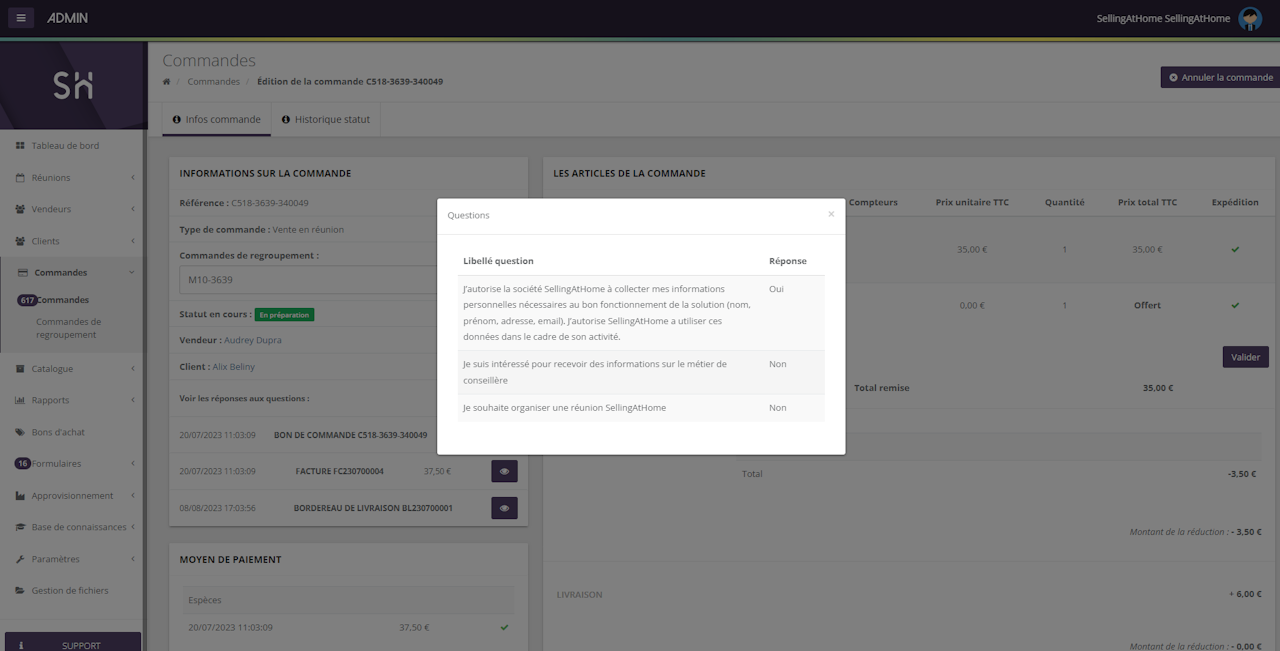Click the Bons d'achat tag icon
Viewport: 1280px width, 651px height.
pyautogui.click(x=20, y=432)
